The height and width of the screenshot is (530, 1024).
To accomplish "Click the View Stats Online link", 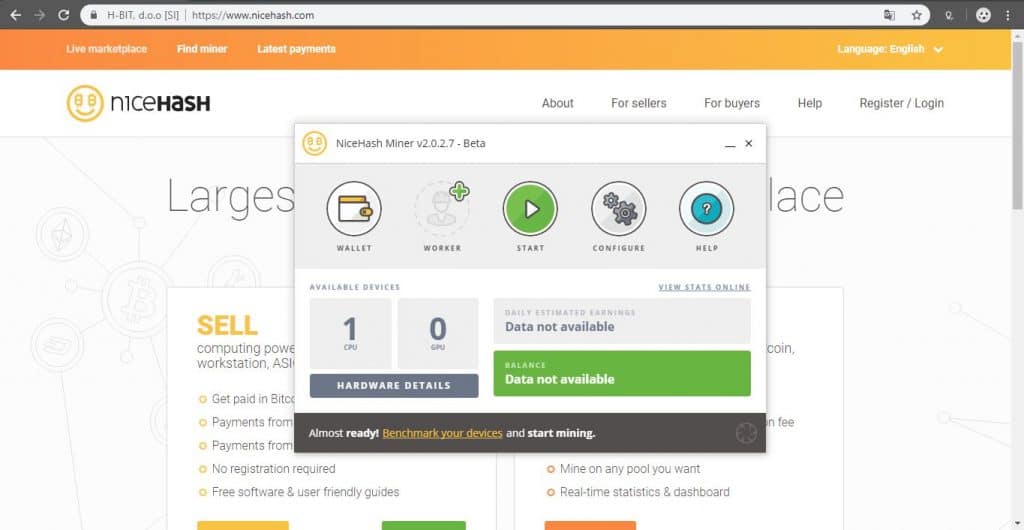I will 705,287.
